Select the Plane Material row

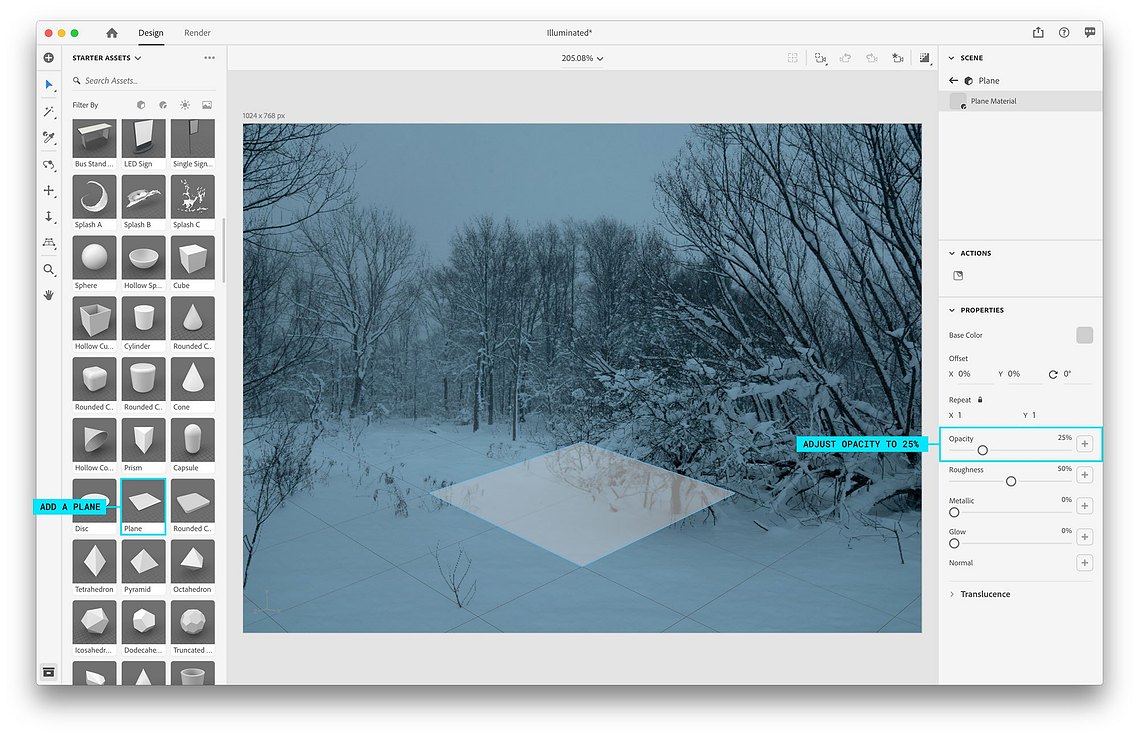coord(1020,101)
